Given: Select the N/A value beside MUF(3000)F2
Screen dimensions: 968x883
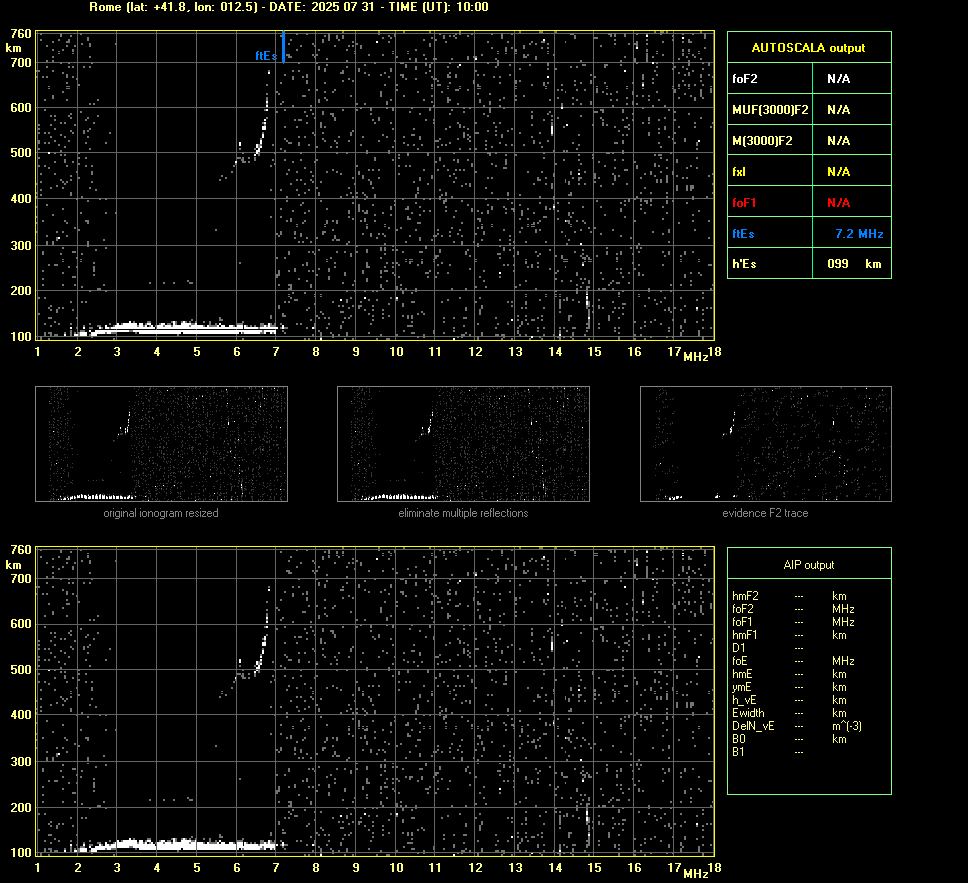Looking at the screenshot, I should click(838, 110).
